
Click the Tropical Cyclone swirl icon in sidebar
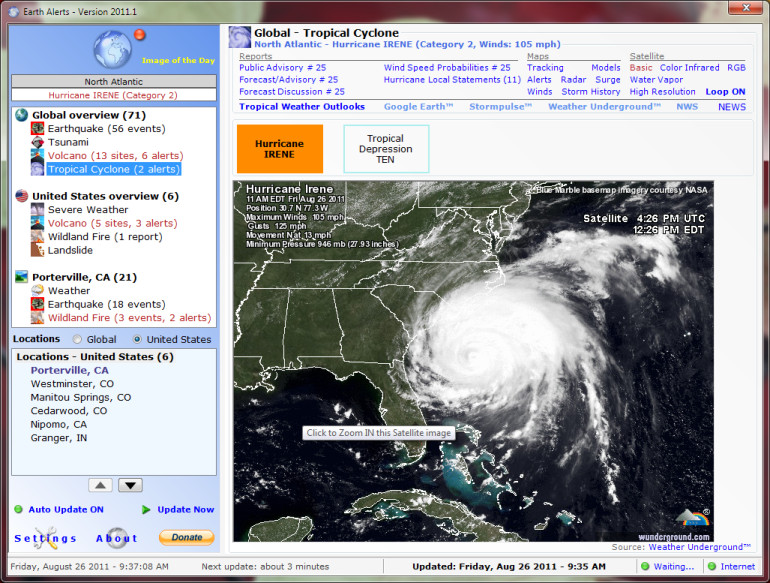pyautogui.click(x=38, y=169)
